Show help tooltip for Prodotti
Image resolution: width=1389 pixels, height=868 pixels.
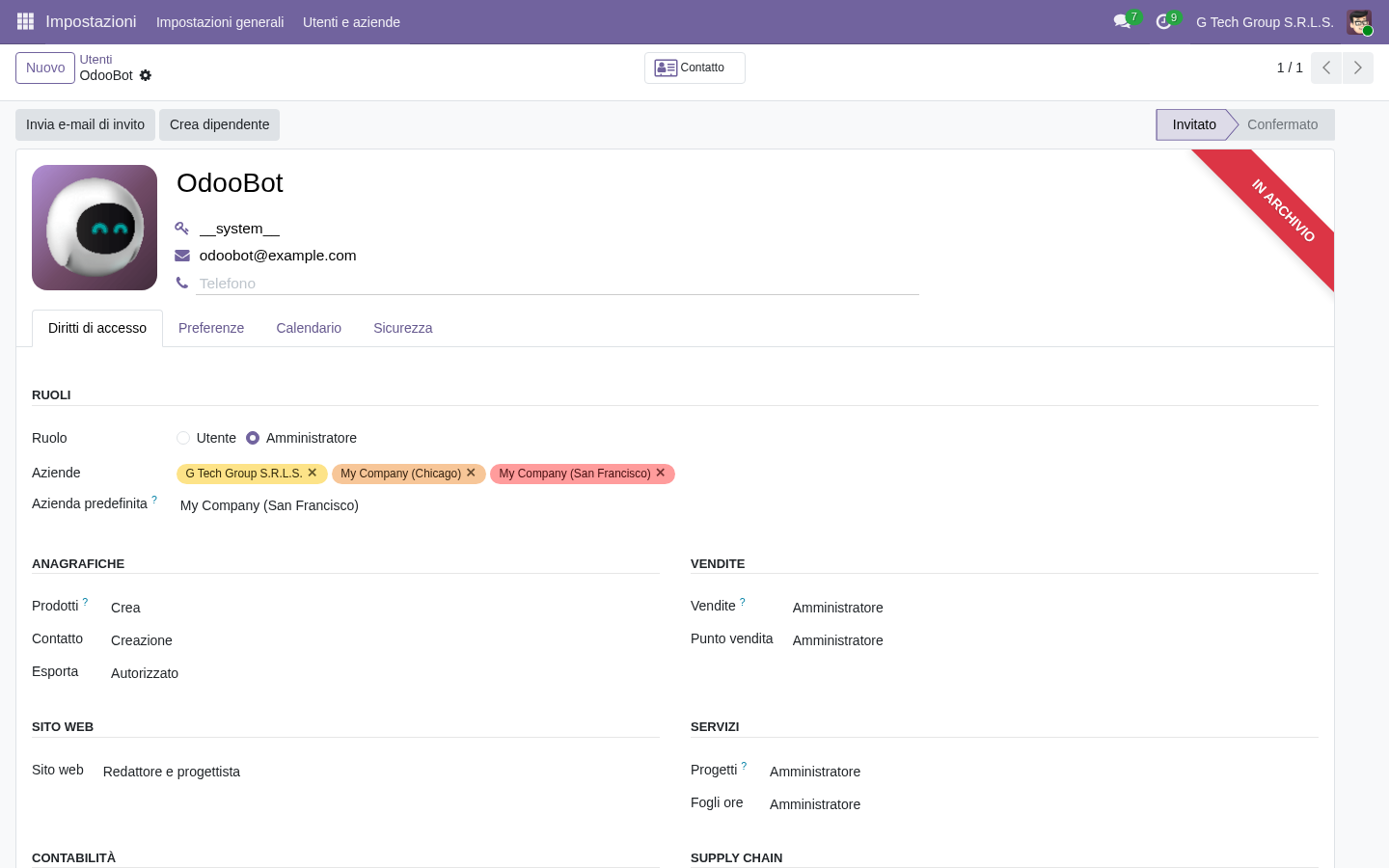click(85, 602)
